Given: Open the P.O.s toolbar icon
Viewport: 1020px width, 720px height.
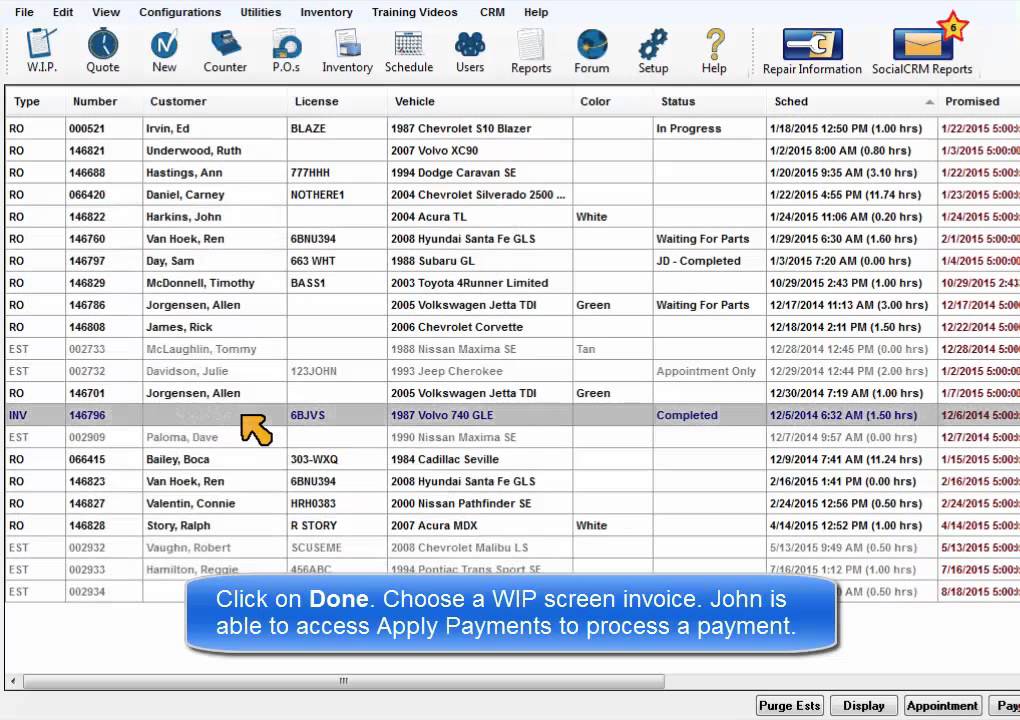Looking at the screenshot, I should pyautogui.click(x=286, y=50).
